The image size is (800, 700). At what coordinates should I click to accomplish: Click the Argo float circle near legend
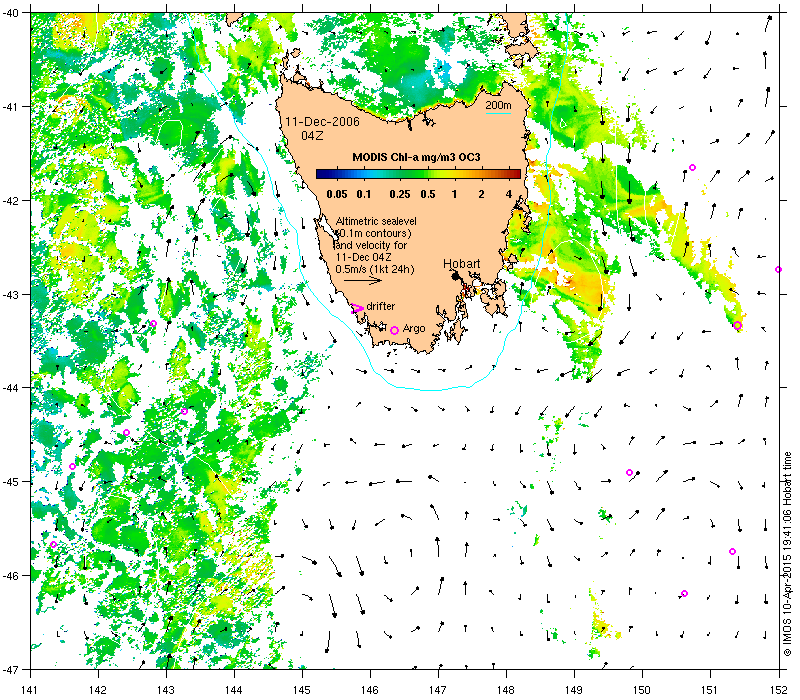[394, 331]
